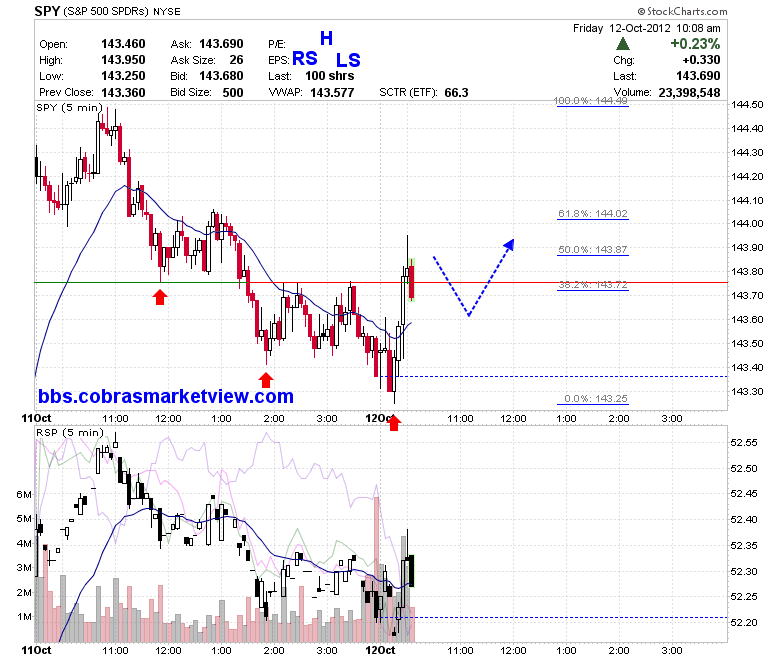
Task: Click the "RSP (5 min)" panel label
Action: 70,432
